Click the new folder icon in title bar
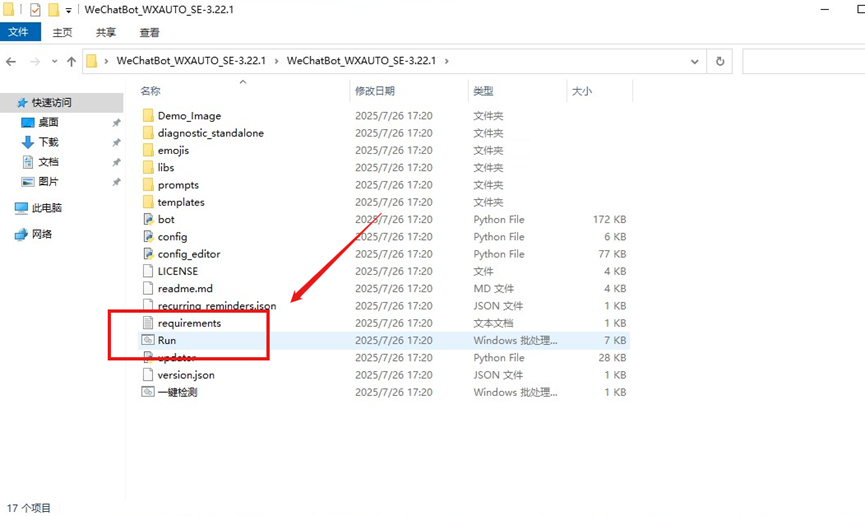This screenshot has height=516, width=865. 54,9
